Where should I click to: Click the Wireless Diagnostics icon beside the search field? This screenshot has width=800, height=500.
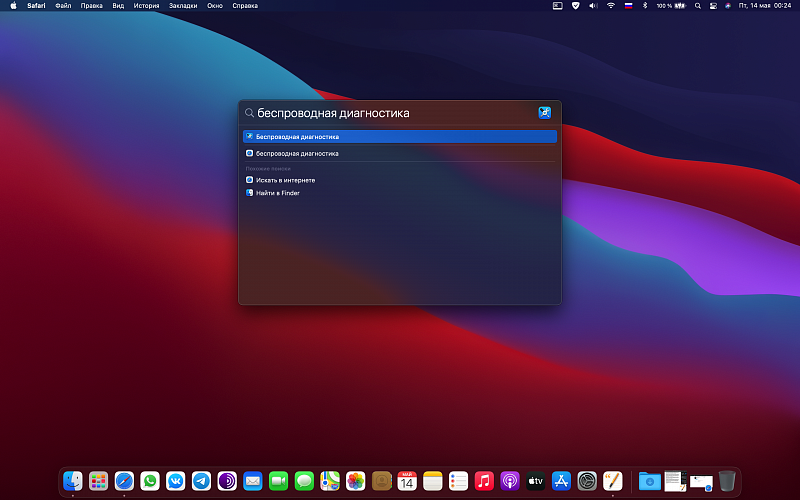pos(544,113)
